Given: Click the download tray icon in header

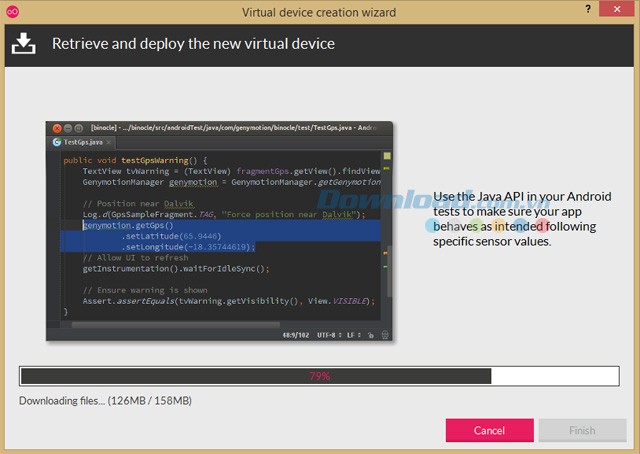Looking at the screenshot, I should (x=24, y=44).
